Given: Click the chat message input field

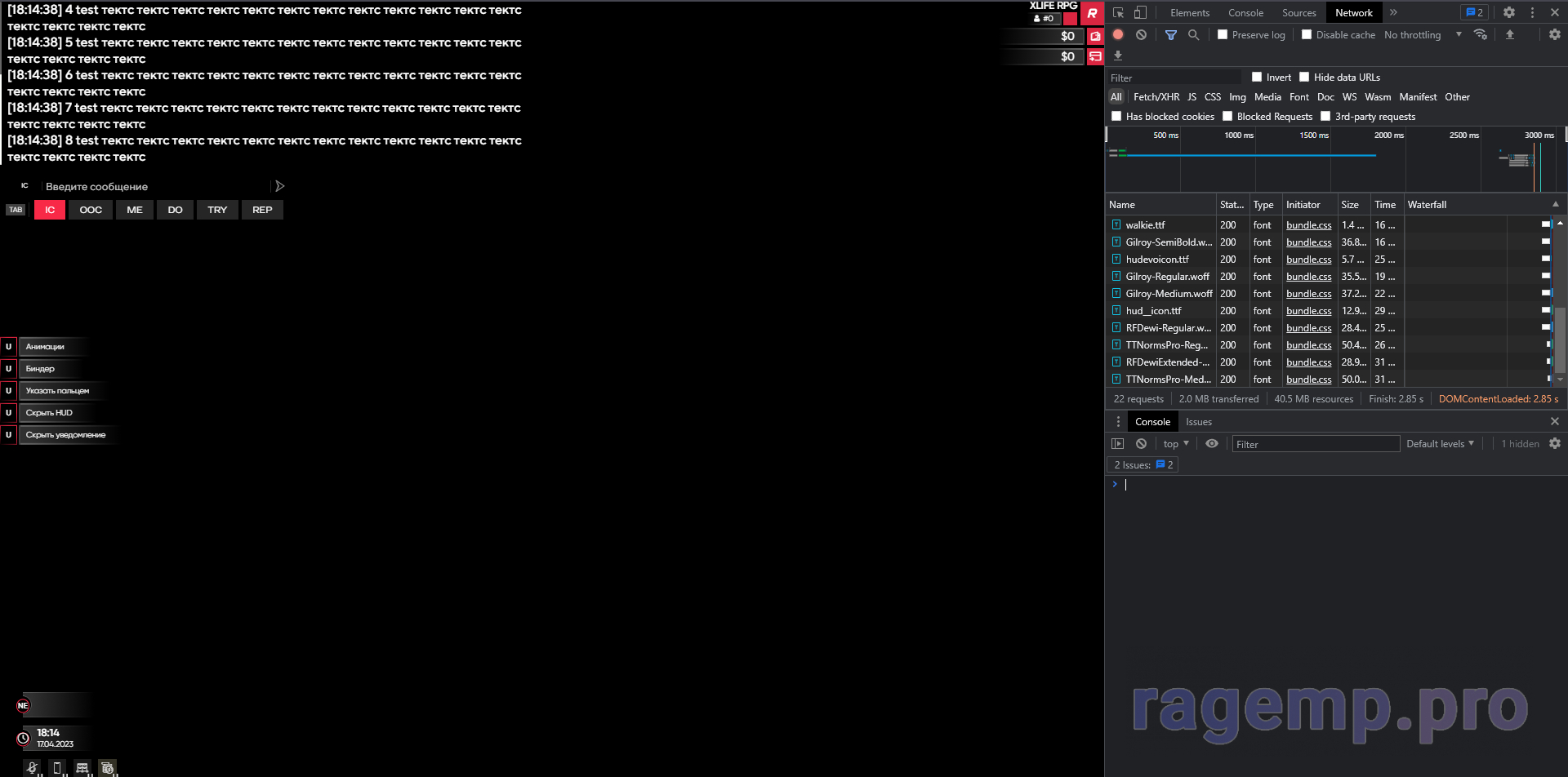Looking at the screenshot, I should 155,187.
